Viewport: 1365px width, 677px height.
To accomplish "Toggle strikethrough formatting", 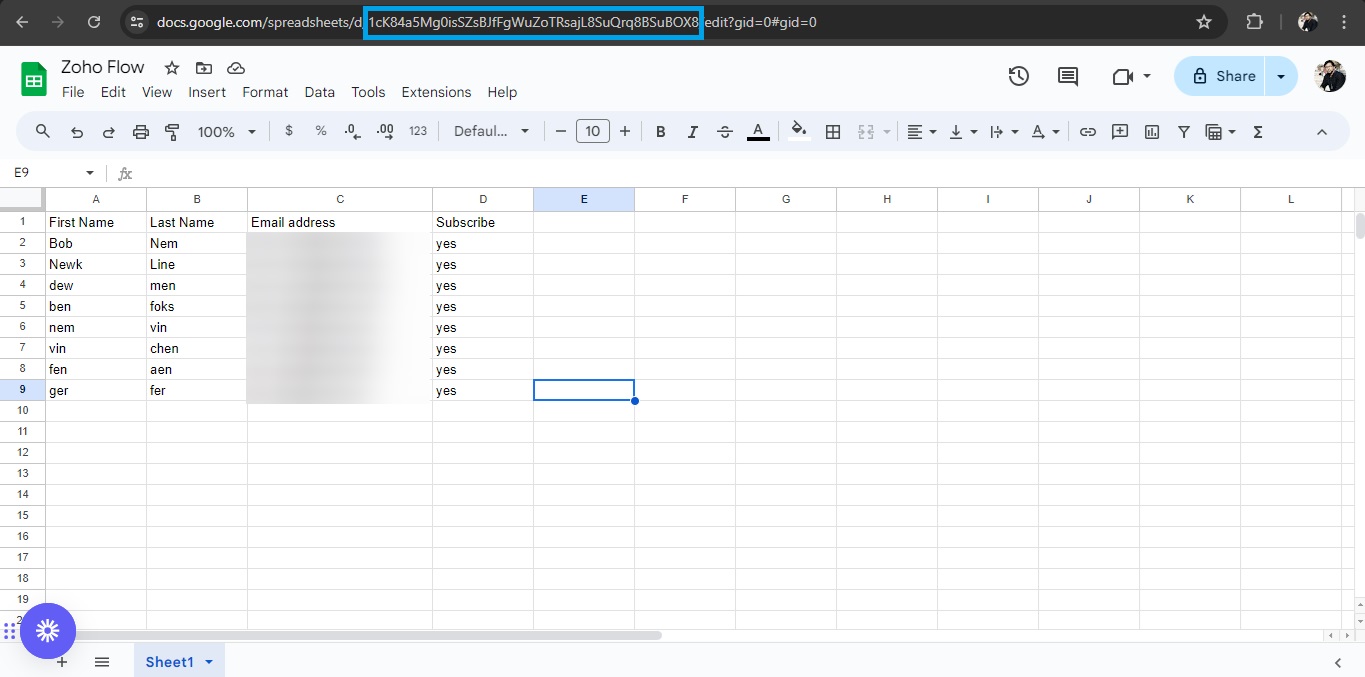I will pos(724,131).
